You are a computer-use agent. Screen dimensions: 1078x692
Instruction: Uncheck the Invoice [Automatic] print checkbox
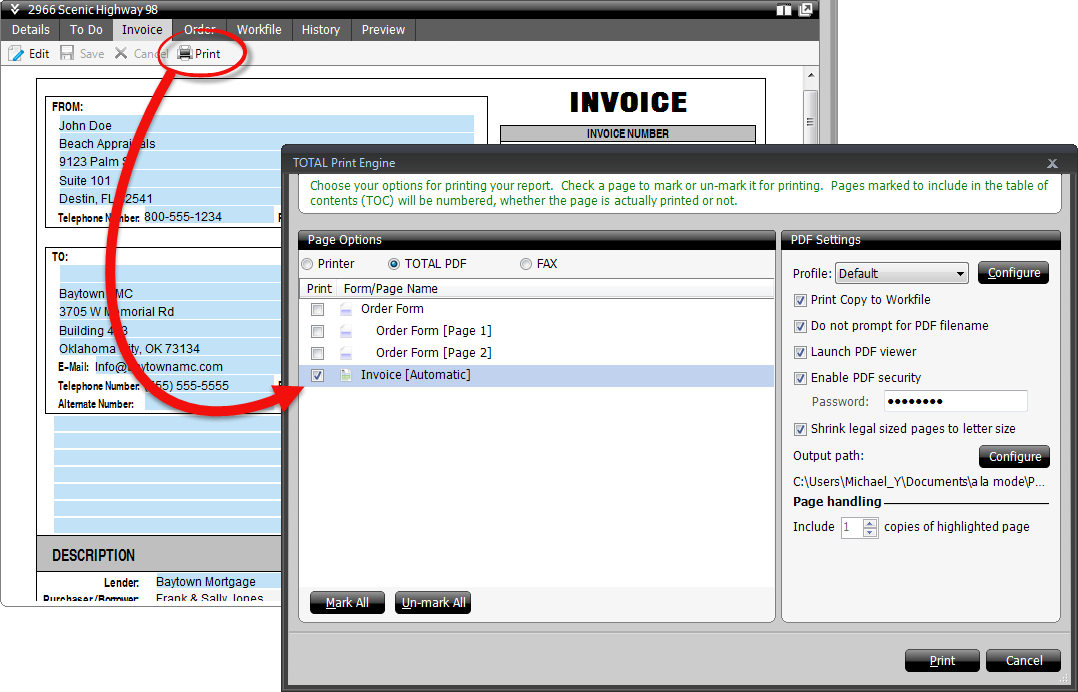(x=317, y=375)
